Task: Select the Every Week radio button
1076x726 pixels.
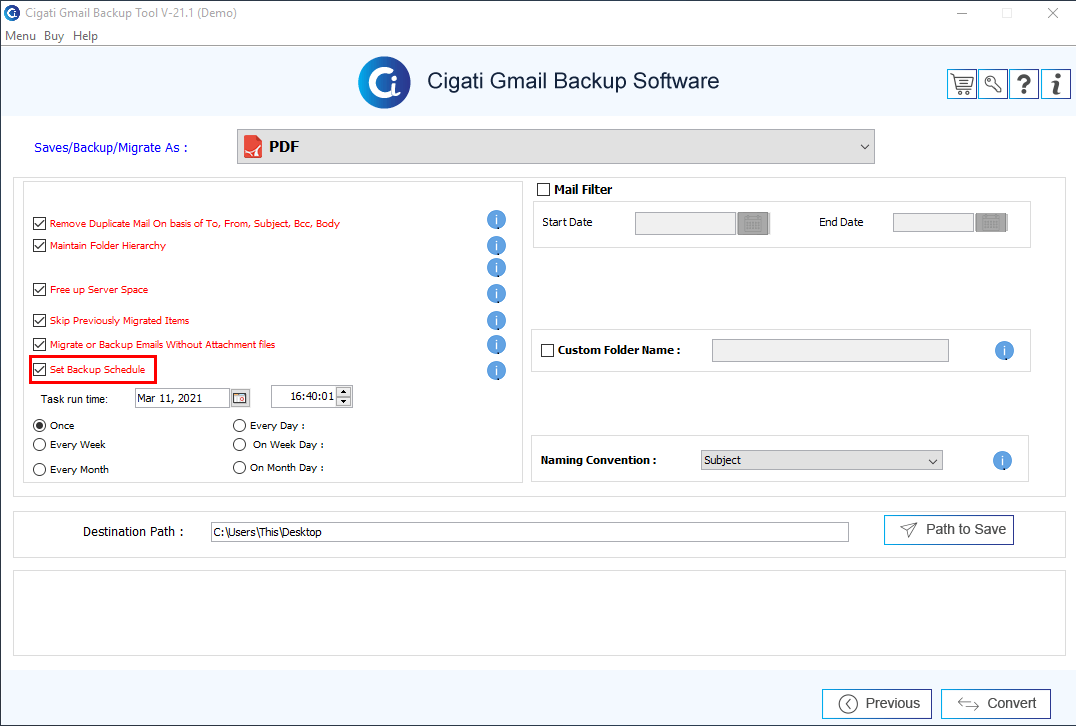Action: click(x=40, y=445)
